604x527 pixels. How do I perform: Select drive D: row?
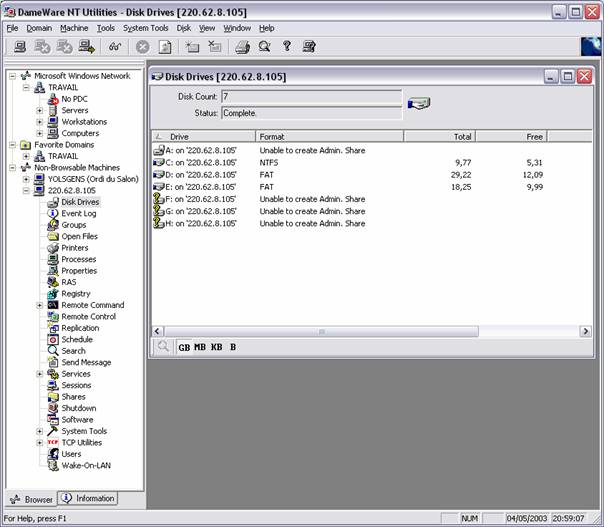click(x=372, y=175)
